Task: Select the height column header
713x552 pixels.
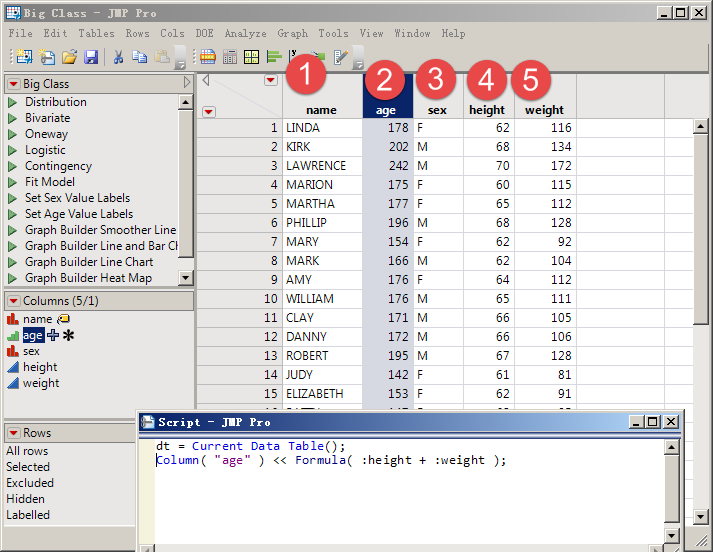Action: (x=487, y=110)
